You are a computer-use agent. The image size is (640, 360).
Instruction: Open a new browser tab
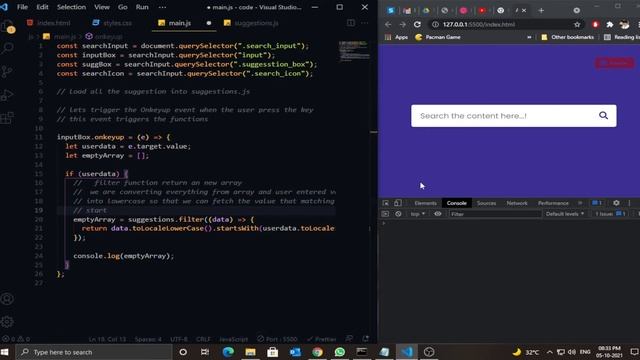[541, 11]
